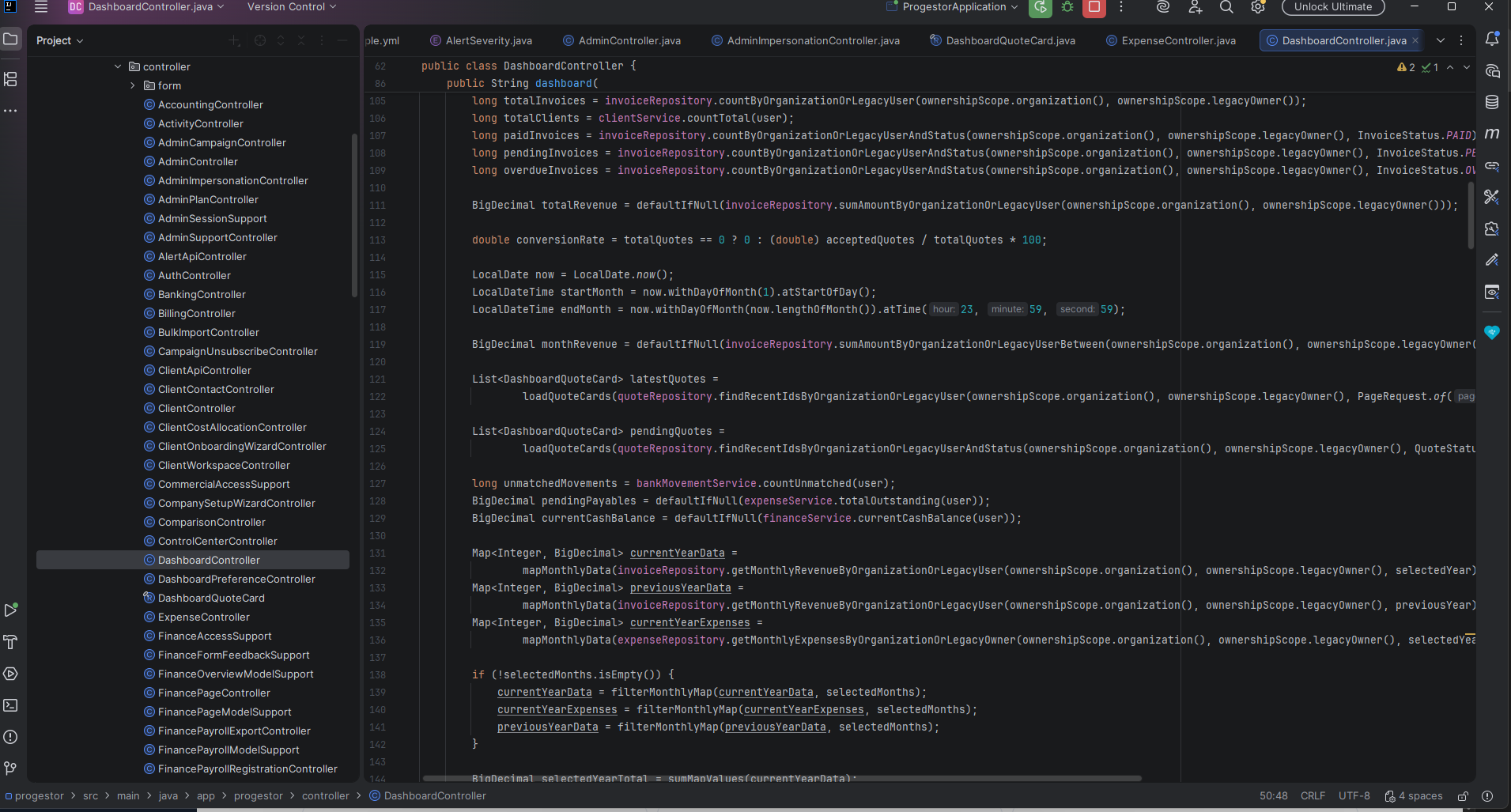Open more run actions three-dot menu
Screen dimensions: 1511x812
tap(1121, 7)
